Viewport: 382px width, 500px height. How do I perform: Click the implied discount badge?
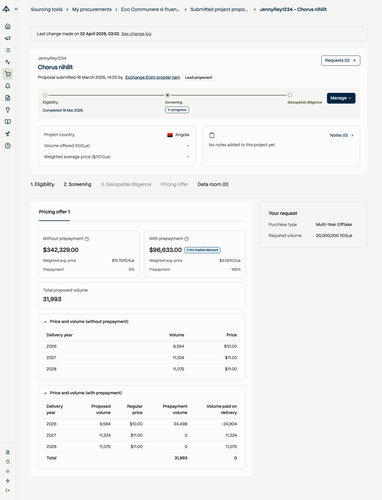tap(202, 250)
